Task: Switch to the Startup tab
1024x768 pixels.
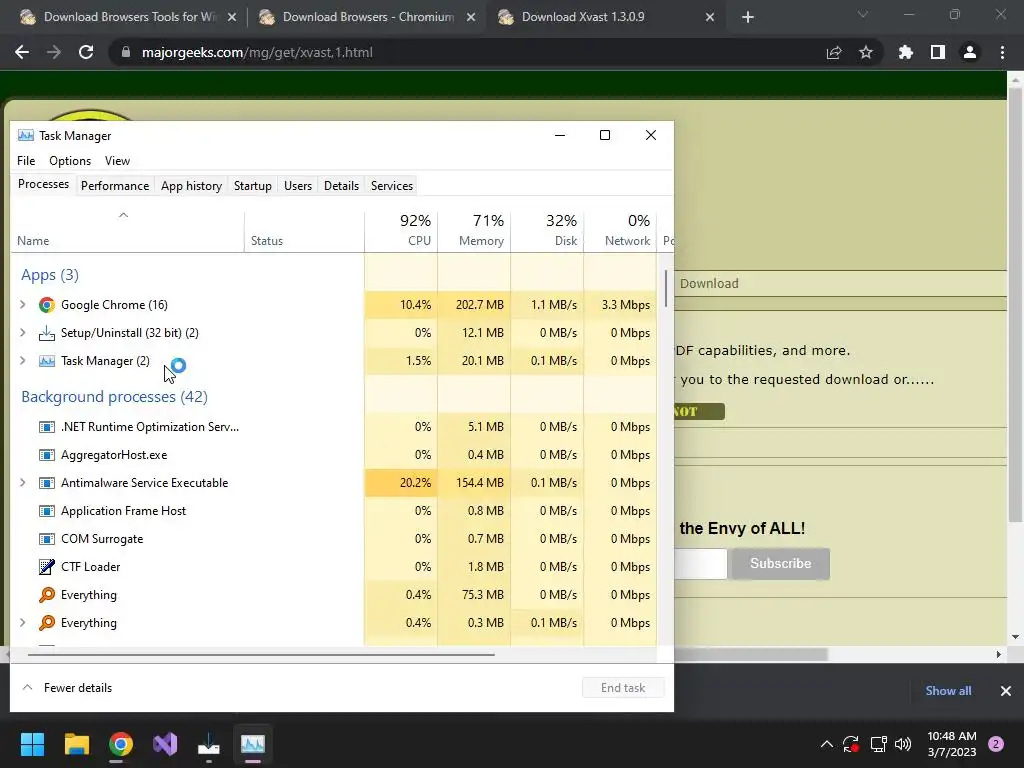Action: pos(253,186)
